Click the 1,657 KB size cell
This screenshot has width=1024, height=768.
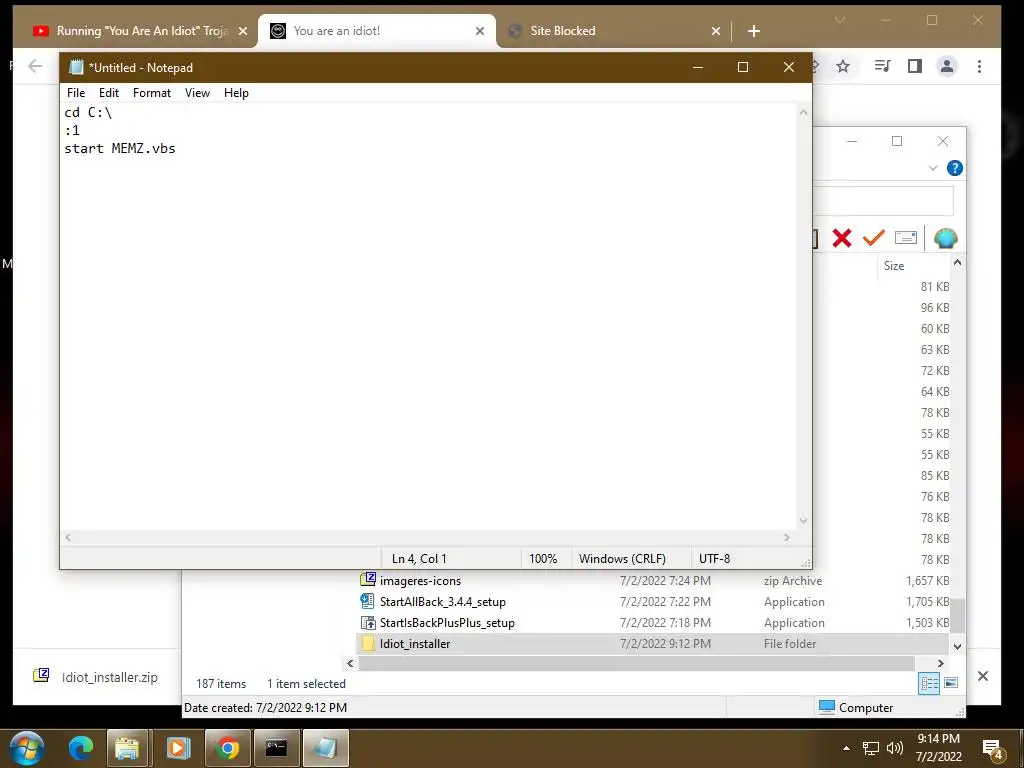click(x=927, y=581)
